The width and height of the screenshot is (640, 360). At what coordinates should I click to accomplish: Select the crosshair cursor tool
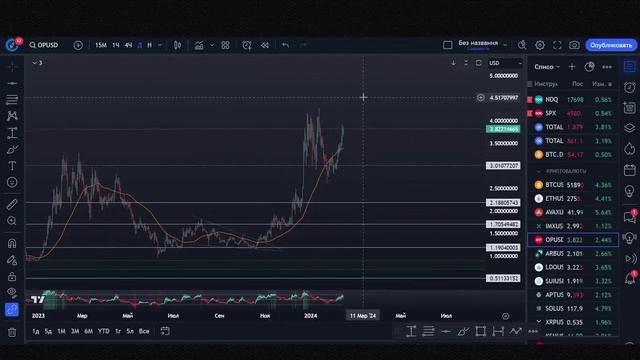tap(12, 67)
